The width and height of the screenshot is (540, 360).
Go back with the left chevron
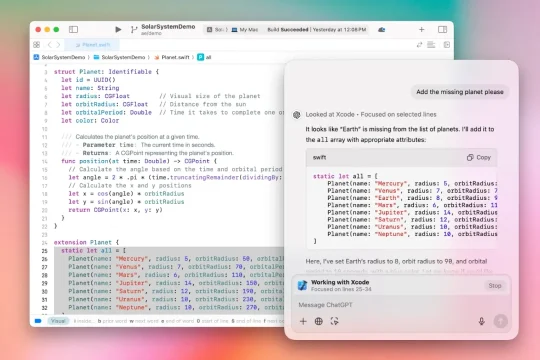[x=50, y=45]
